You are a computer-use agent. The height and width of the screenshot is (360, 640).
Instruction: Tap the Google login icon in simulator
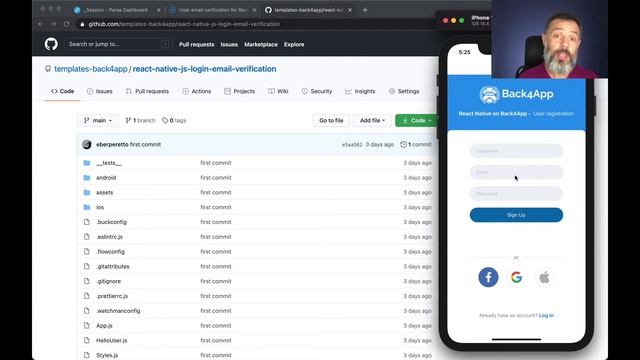516,277
